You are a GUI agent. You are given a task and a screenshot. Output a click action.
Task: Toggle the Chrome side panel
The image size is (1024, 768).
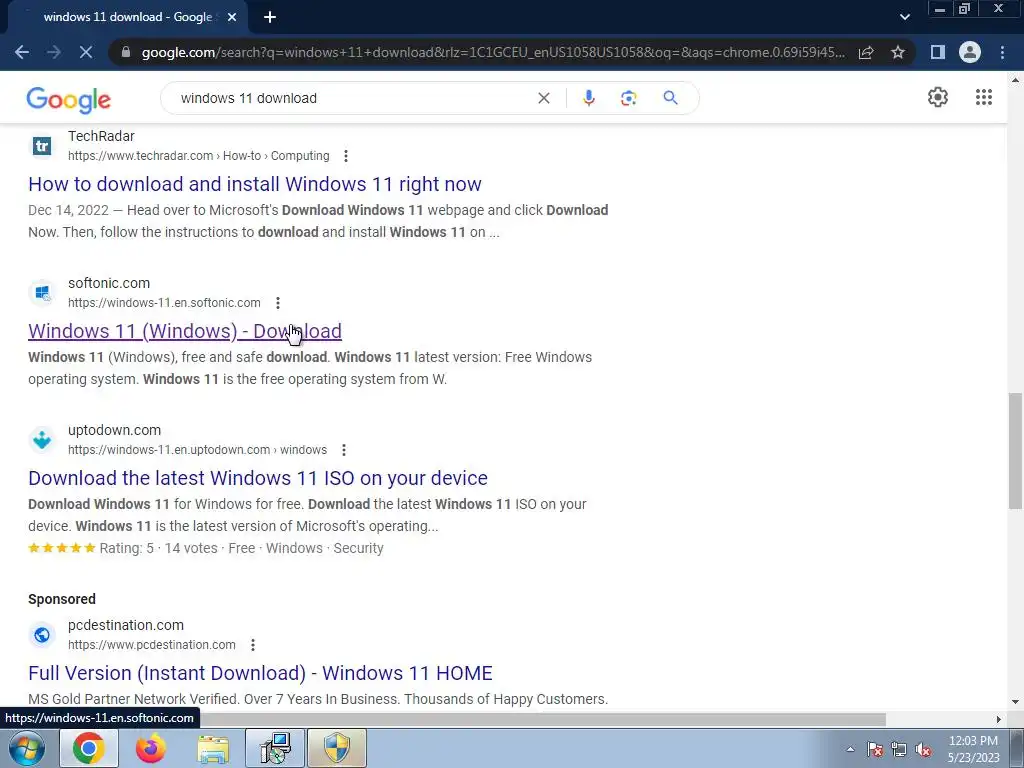click(x=938, y=52)
